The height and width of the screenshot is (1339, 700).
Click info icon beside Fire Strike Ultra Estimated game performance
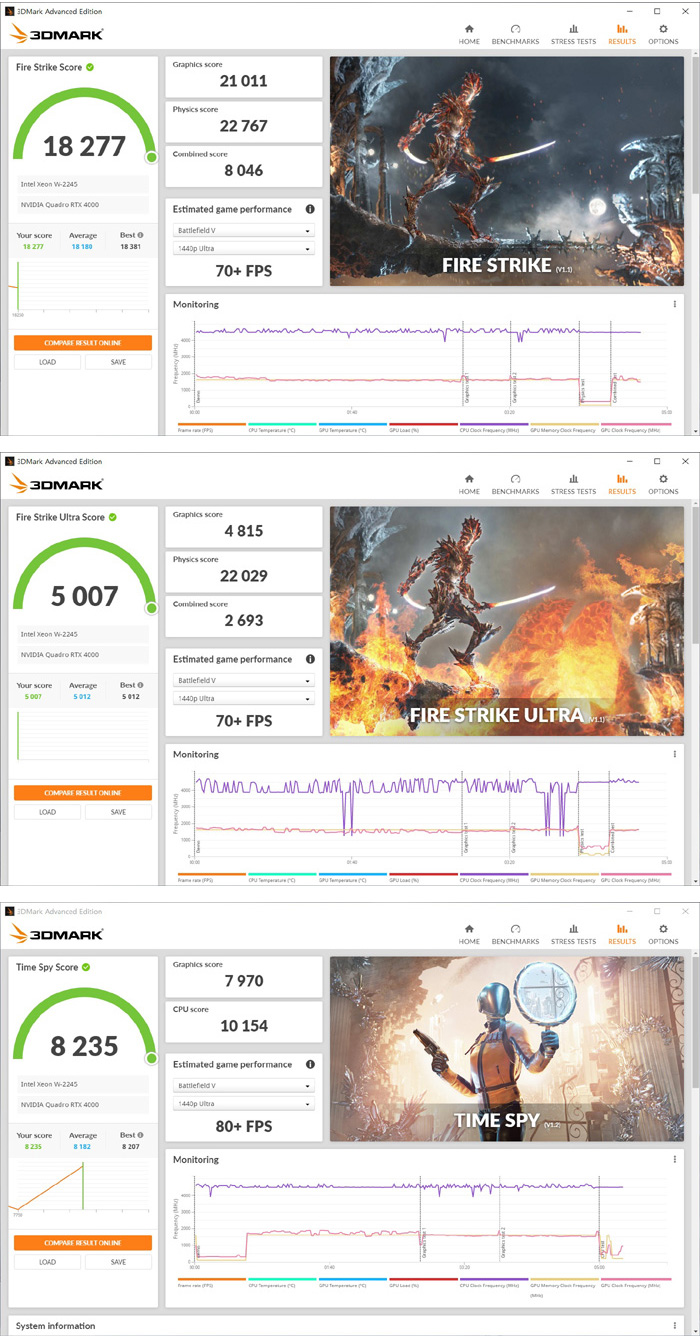(x=310, y=660)
